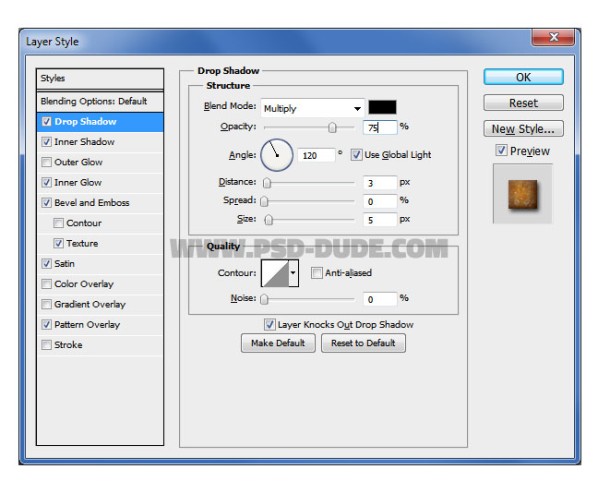Click the Make Default button
Image resolution: width=600 pixels, height=493 pixels.
[278, 343]
